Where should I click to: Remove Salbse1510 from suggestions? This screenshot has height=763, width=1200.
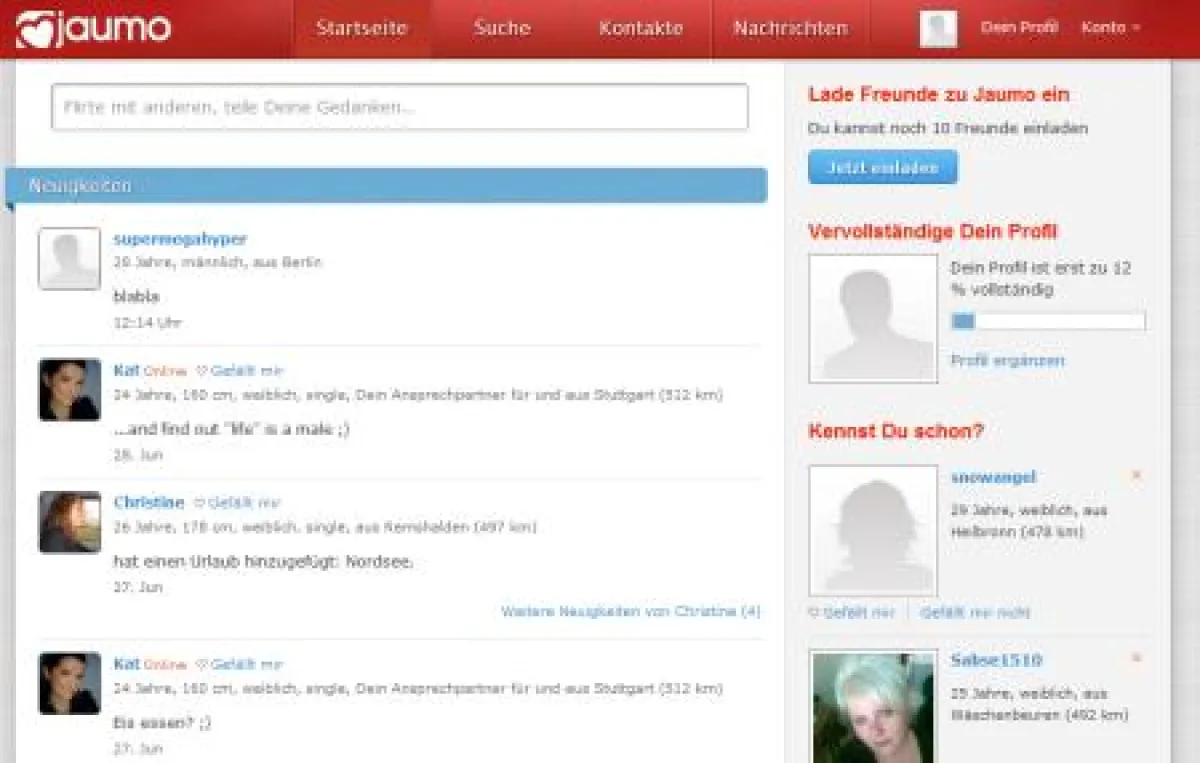pyautogui.click(x=1136, y=660)
